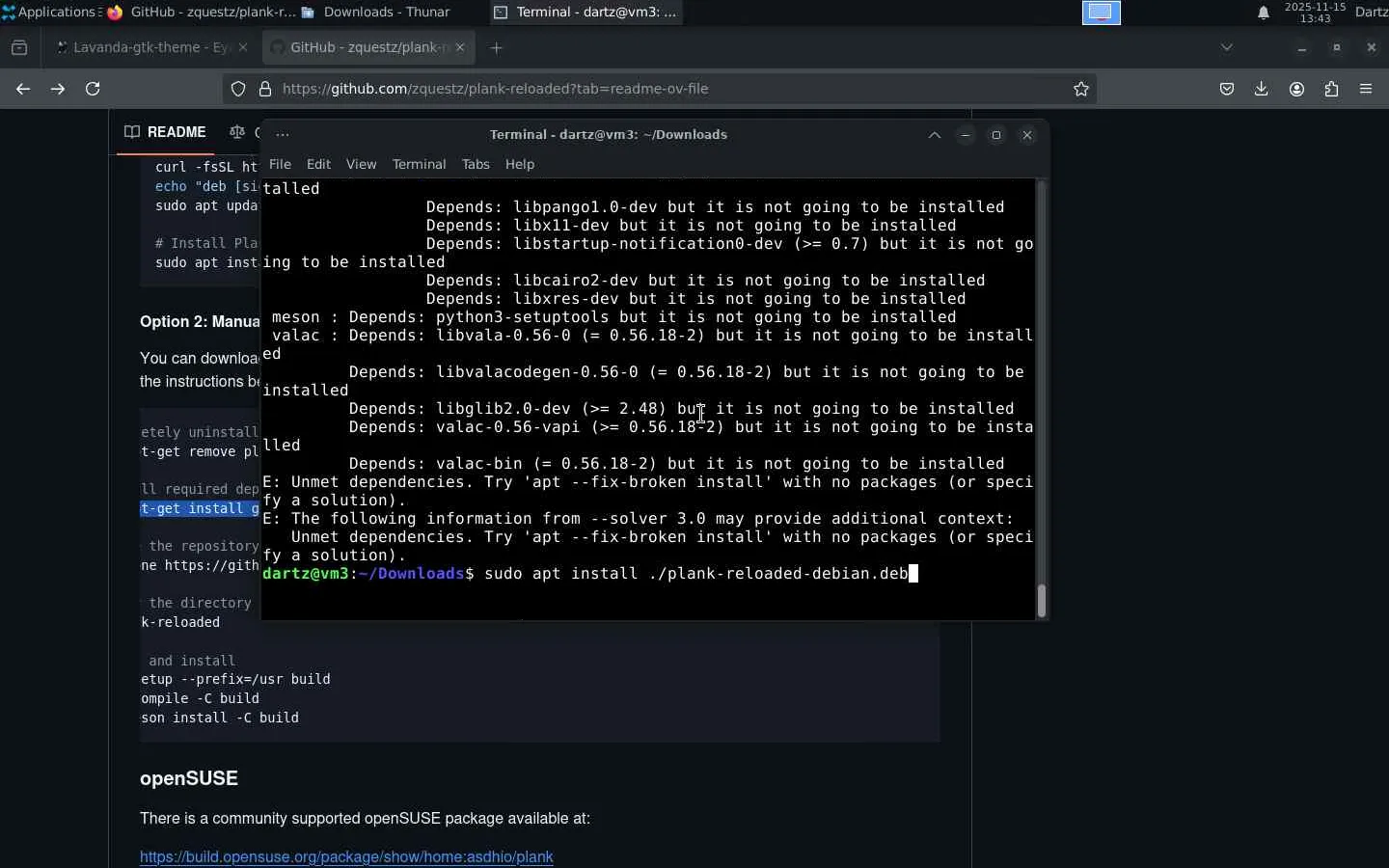Open the tracking protection shield icon

[x=238, y=89]
